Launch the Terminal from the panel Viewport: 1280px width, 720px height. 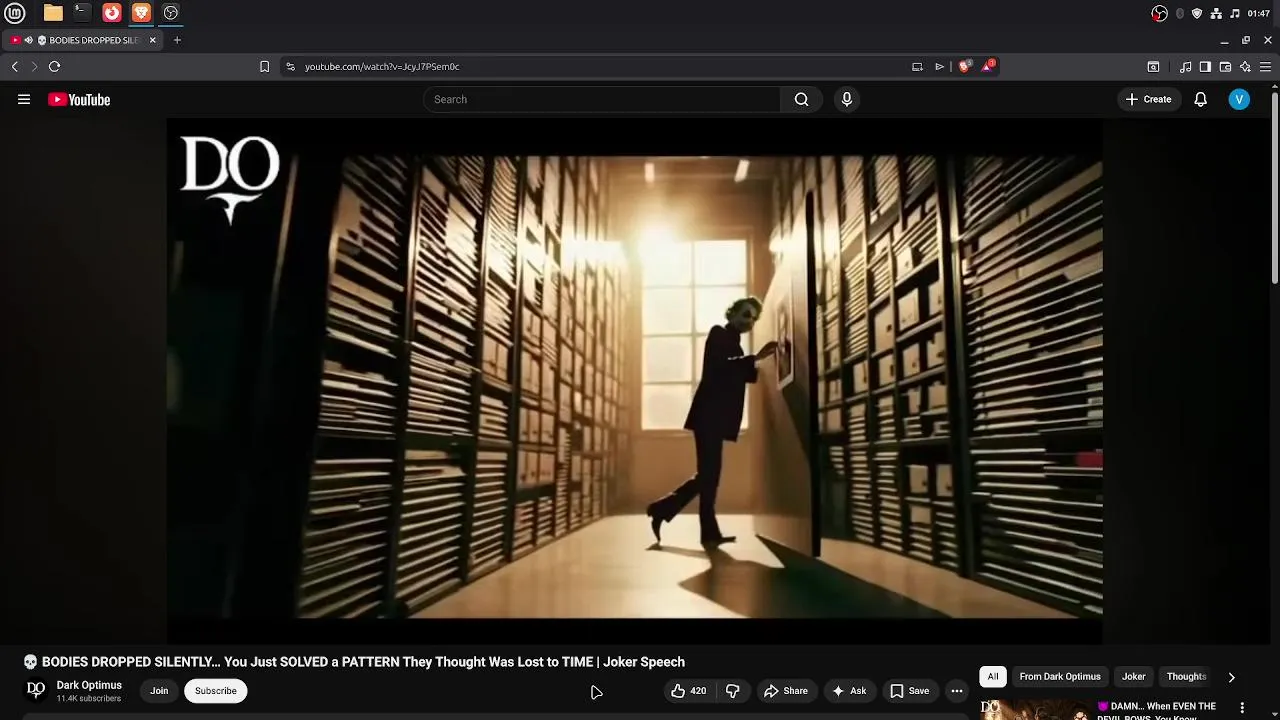pos(82,13)
